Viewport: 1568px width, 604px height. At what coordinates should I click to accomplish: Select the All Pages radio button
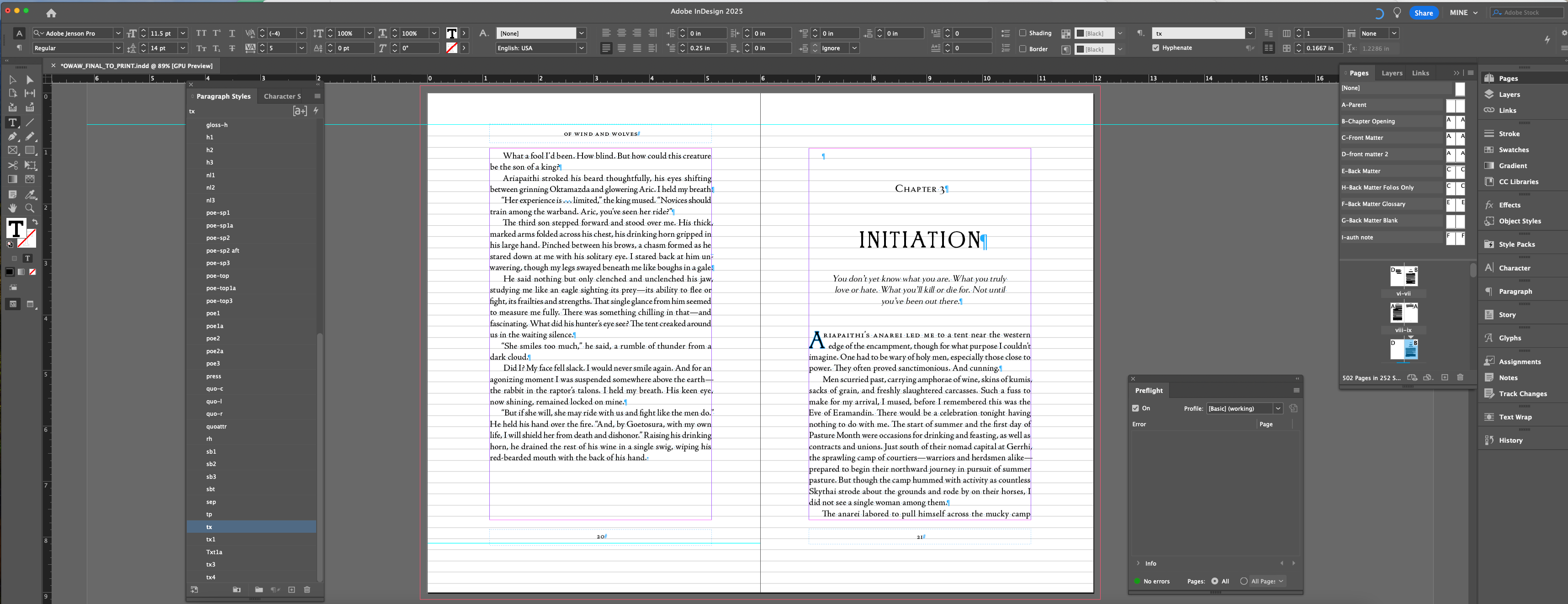pyautogui.click(x=1244, y=581)
